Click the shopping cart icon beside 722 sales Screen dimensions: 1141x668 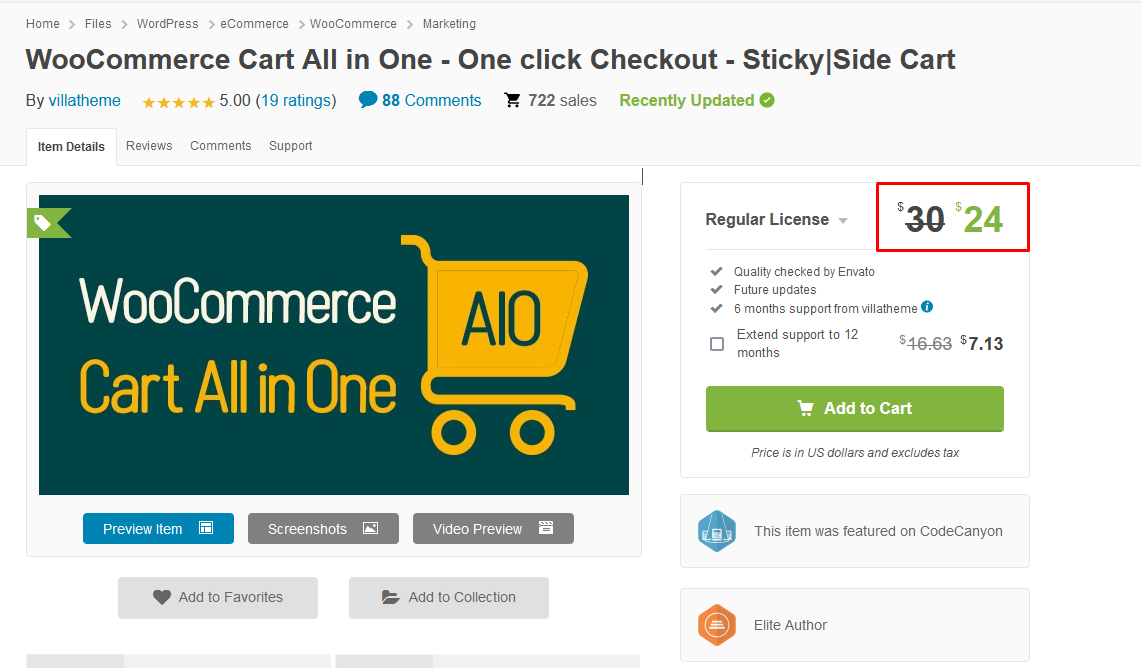tap(512, 100)
